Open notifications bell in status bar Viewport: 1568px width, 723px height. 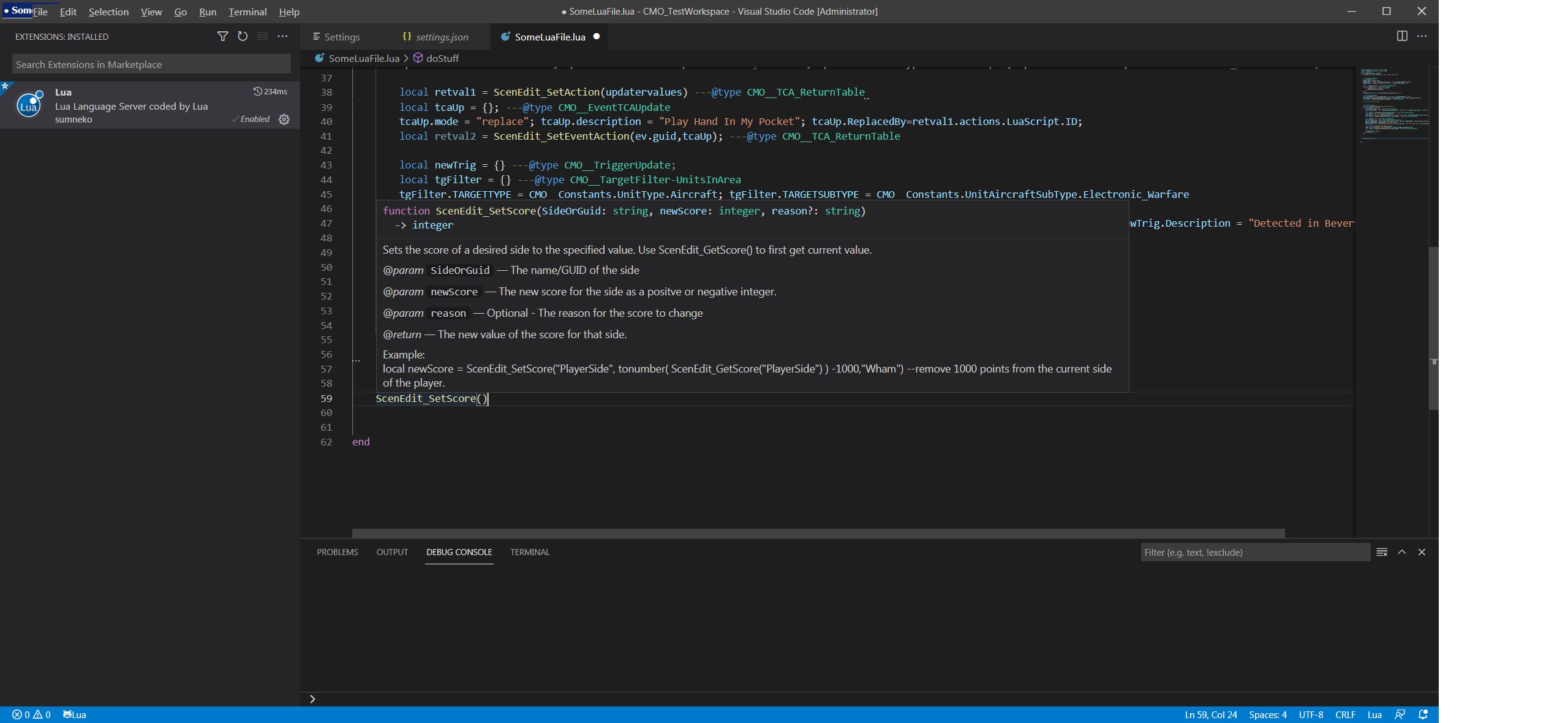click(1423, 714)
